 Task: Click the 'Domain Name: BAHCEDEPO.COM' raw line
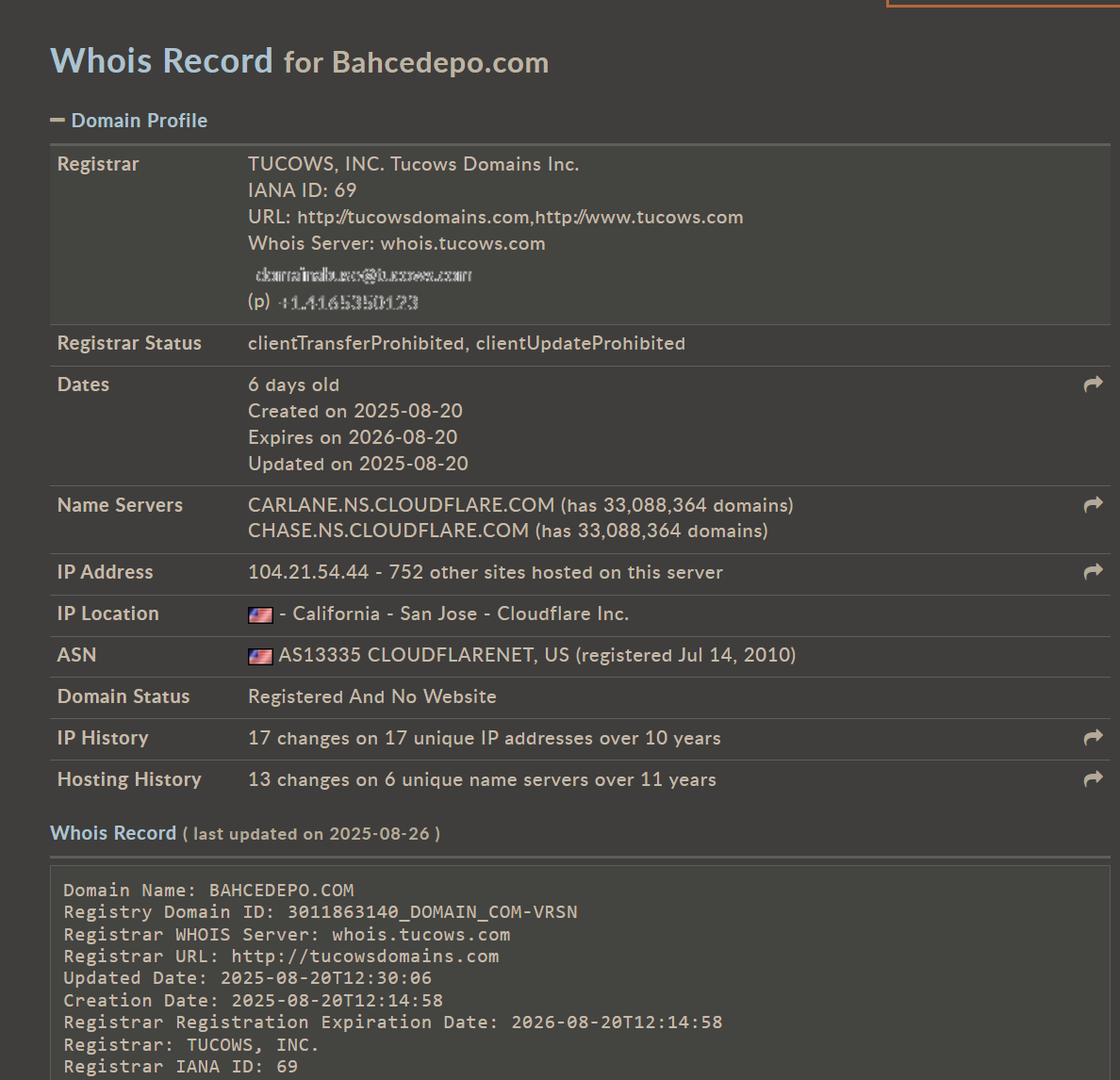(x=208, y=891)
